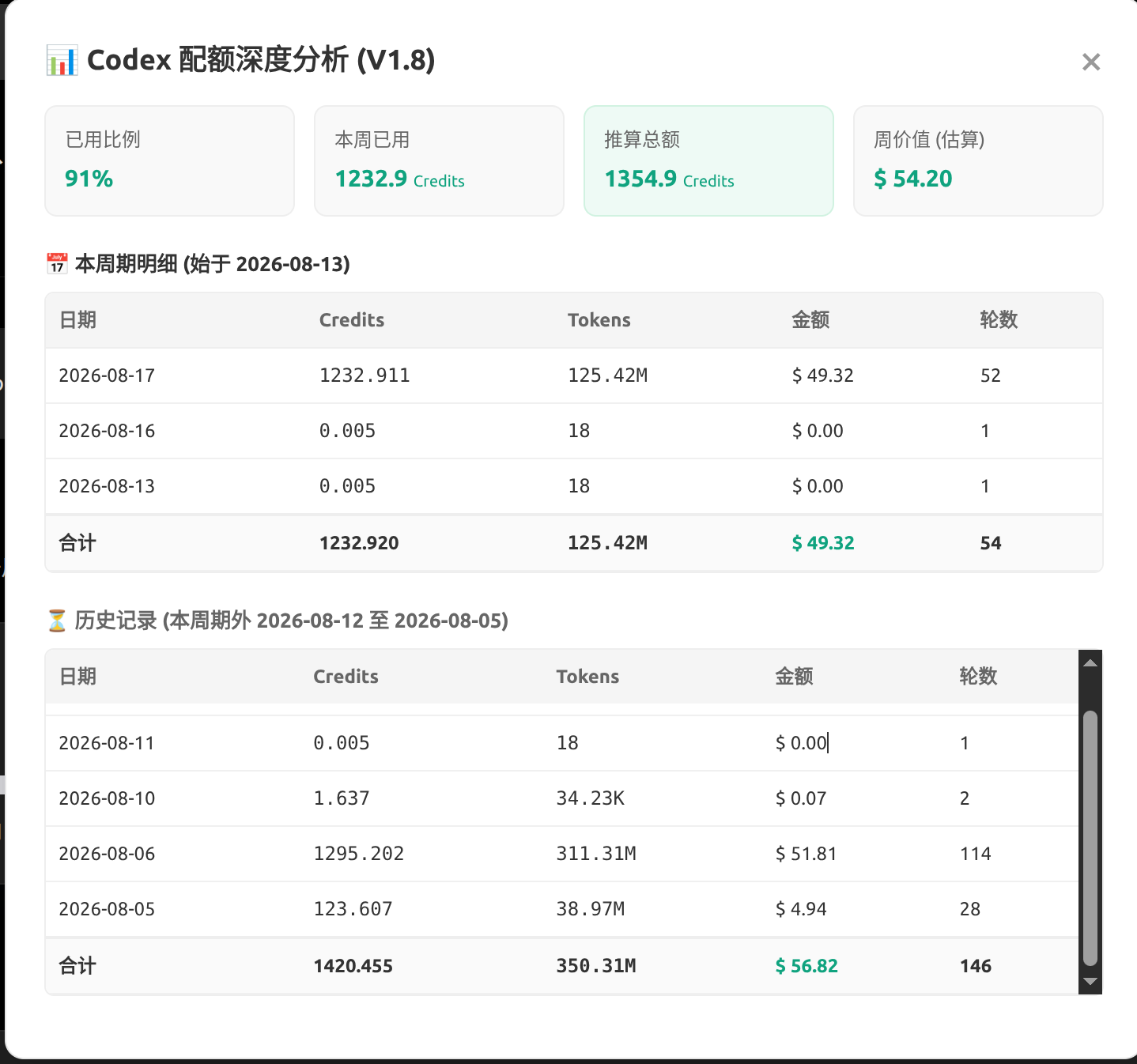Viewport: 1137px width, 1064px height.
Task: Click the amount $ 0.00 on the 2026-08-11 row
Action: tap(801, 743)
